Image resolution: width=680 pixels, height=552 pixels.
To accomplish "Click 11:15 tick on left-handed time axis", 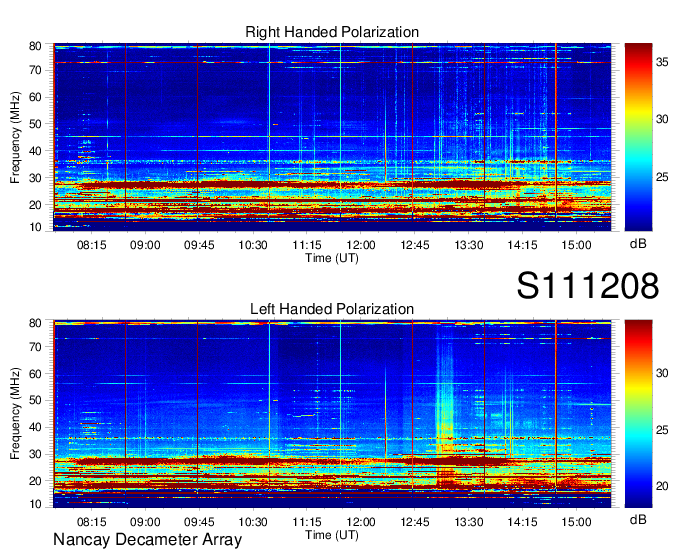I will (307, 522).
